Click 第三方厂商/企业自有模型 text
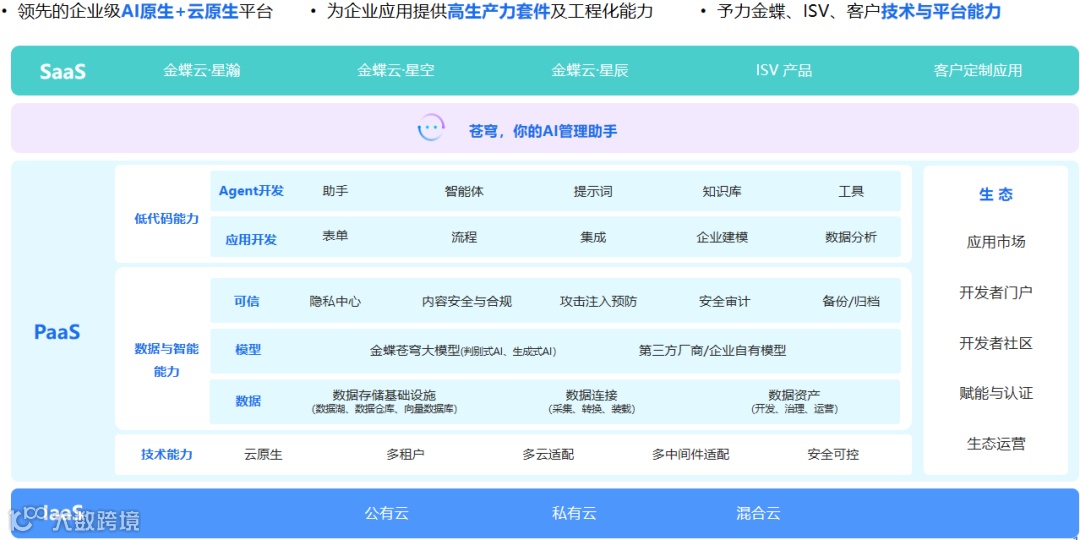The height and width of the screenshot is (540, 1080). 712,351
